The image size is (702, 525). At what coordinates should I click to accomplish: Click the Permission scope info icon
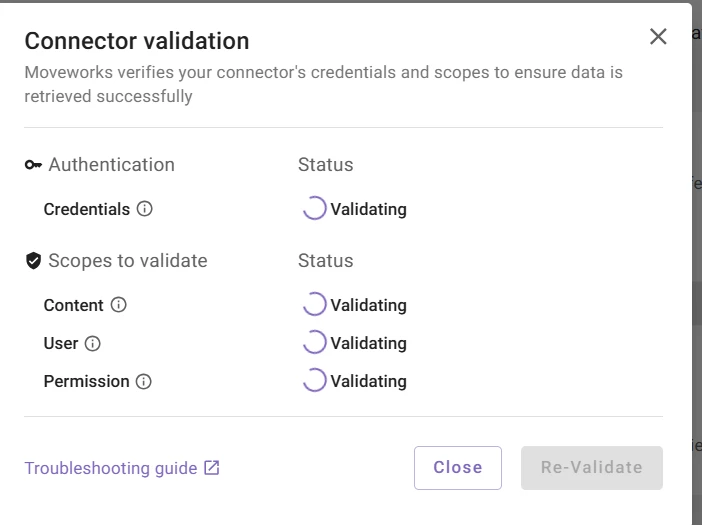point(143,381)
